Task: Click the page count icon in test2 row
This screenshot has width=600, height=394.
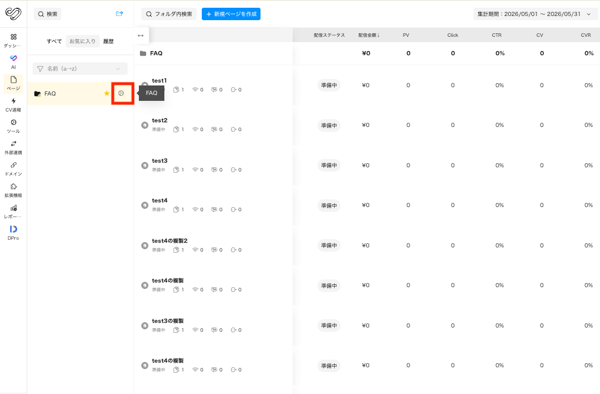Action: [176, 129]
